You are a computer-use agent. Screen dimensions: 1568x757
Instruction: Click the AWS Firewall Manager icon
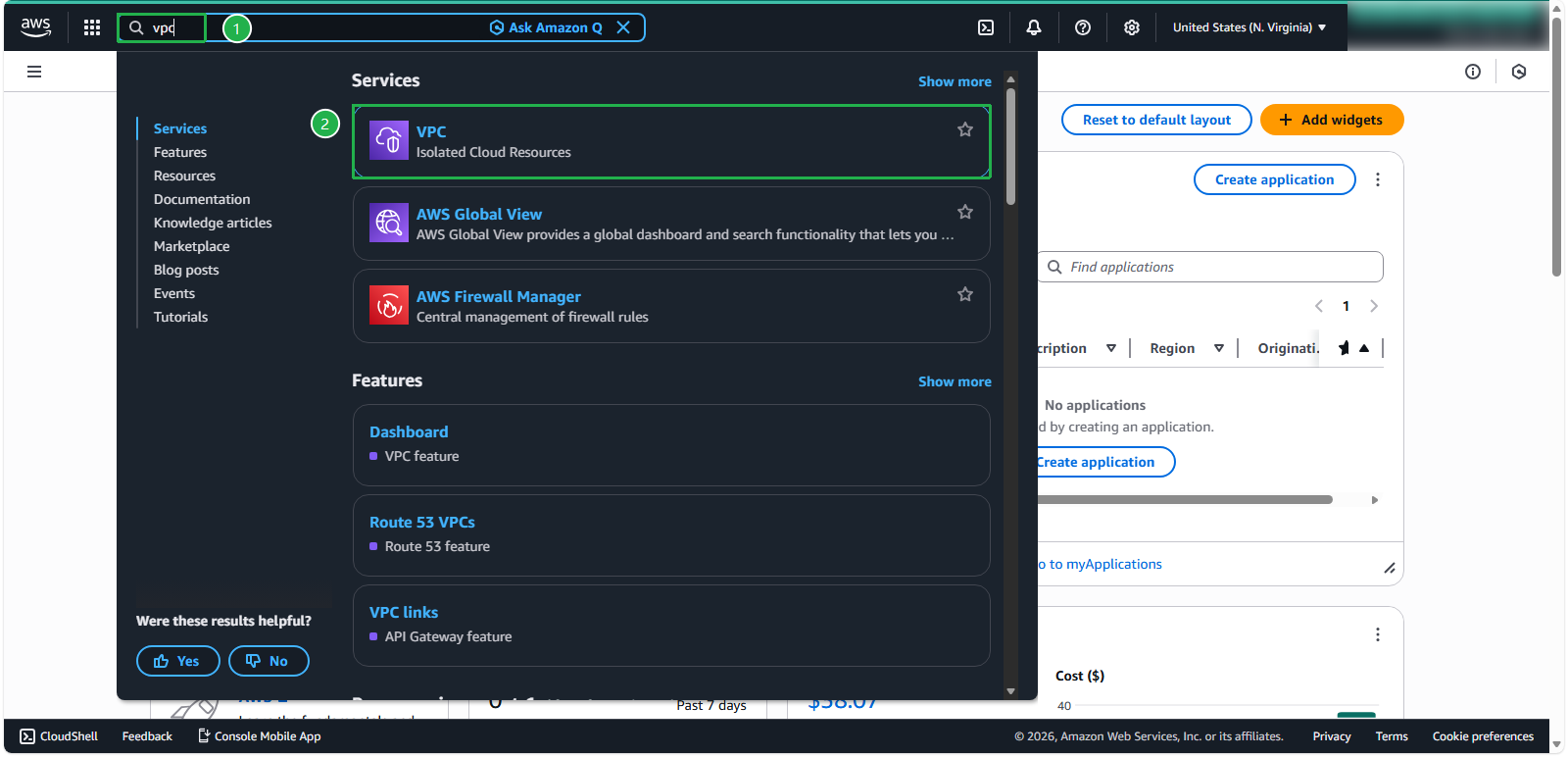389,306
